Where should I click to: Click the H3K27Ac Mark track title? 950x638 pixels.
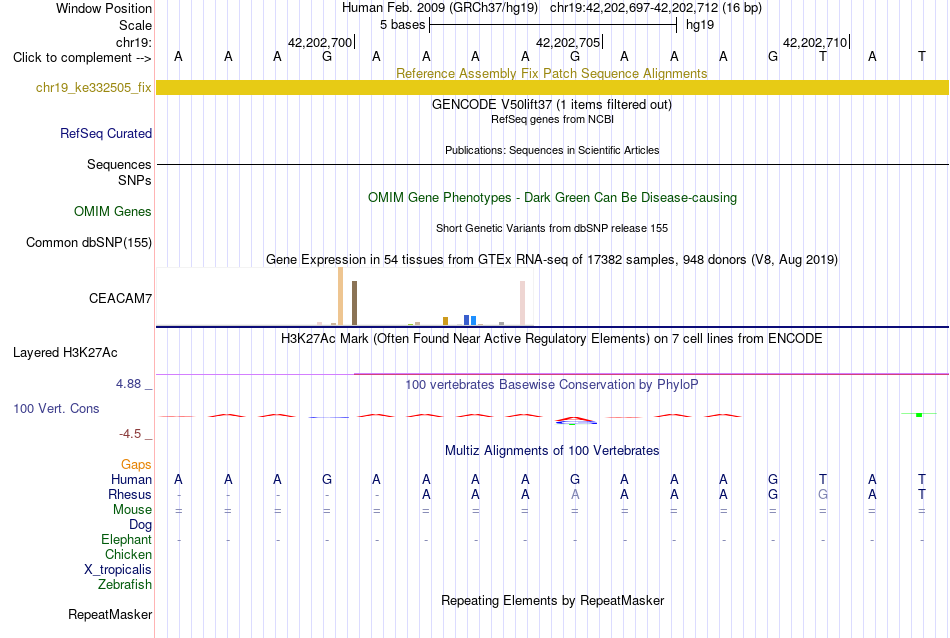point(551,338)
